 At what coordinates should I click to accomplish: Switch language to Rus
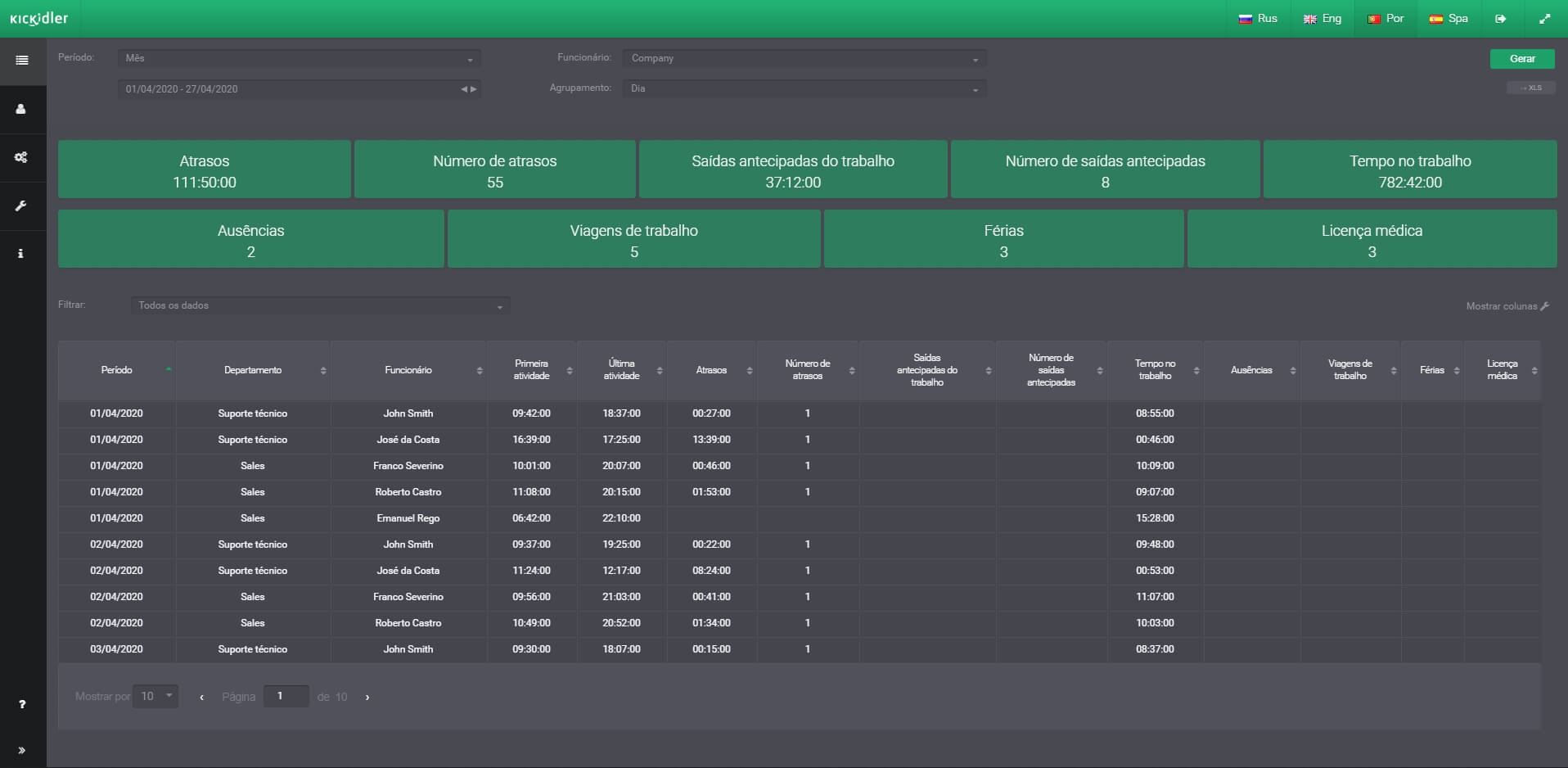[1258, 19]
